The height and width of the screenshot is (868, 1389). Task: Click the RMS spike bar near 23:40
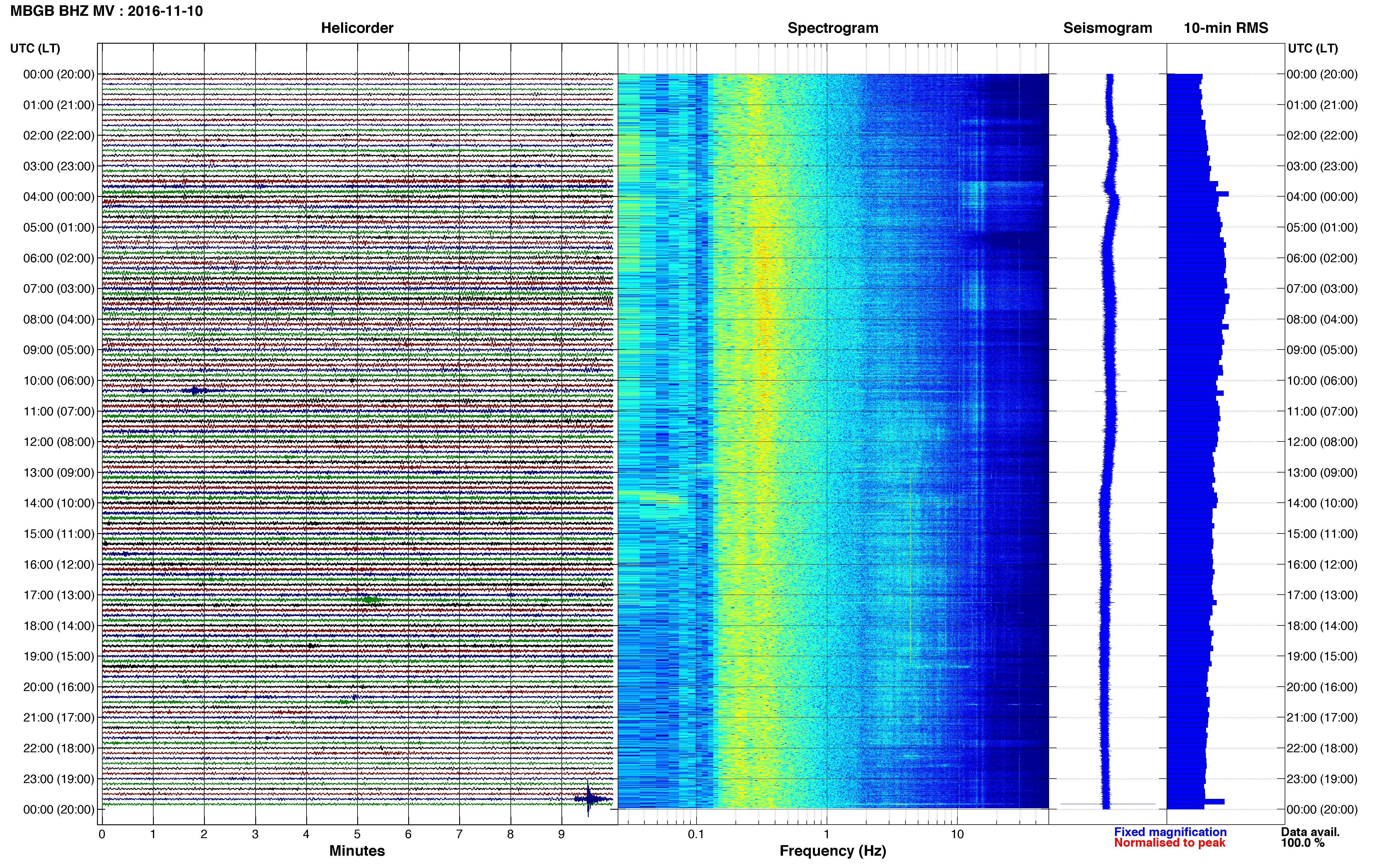point(1196,802)
